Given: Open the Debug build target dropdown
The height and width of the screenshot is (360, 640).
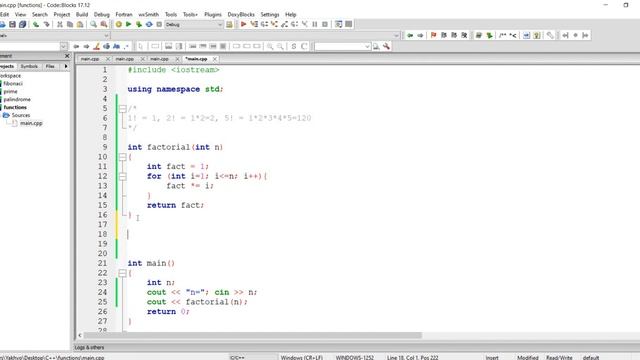Looking at the screenshot, I should tap(220, 24).
